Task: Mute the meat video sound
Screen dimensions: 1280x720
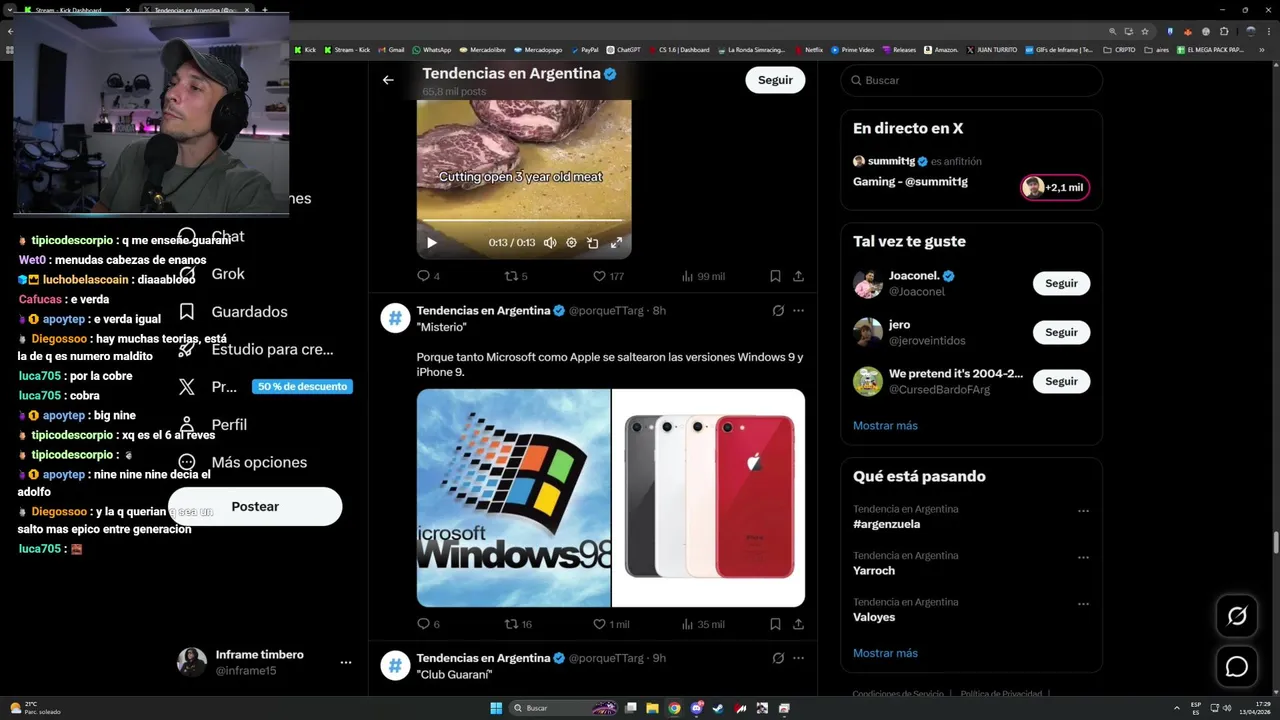Action: [550, 243]
